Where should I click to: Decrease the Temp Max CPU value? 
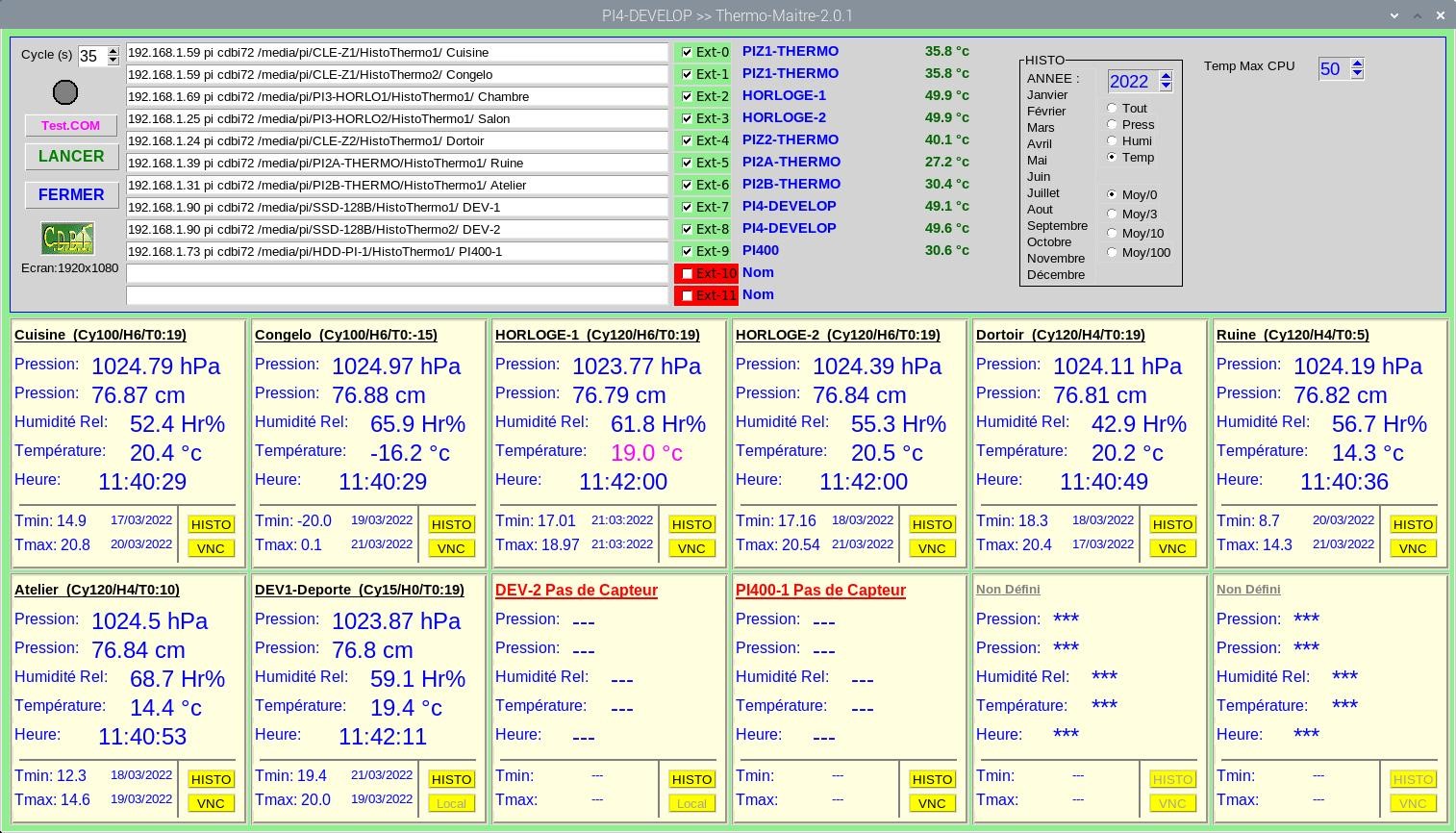1357,73
